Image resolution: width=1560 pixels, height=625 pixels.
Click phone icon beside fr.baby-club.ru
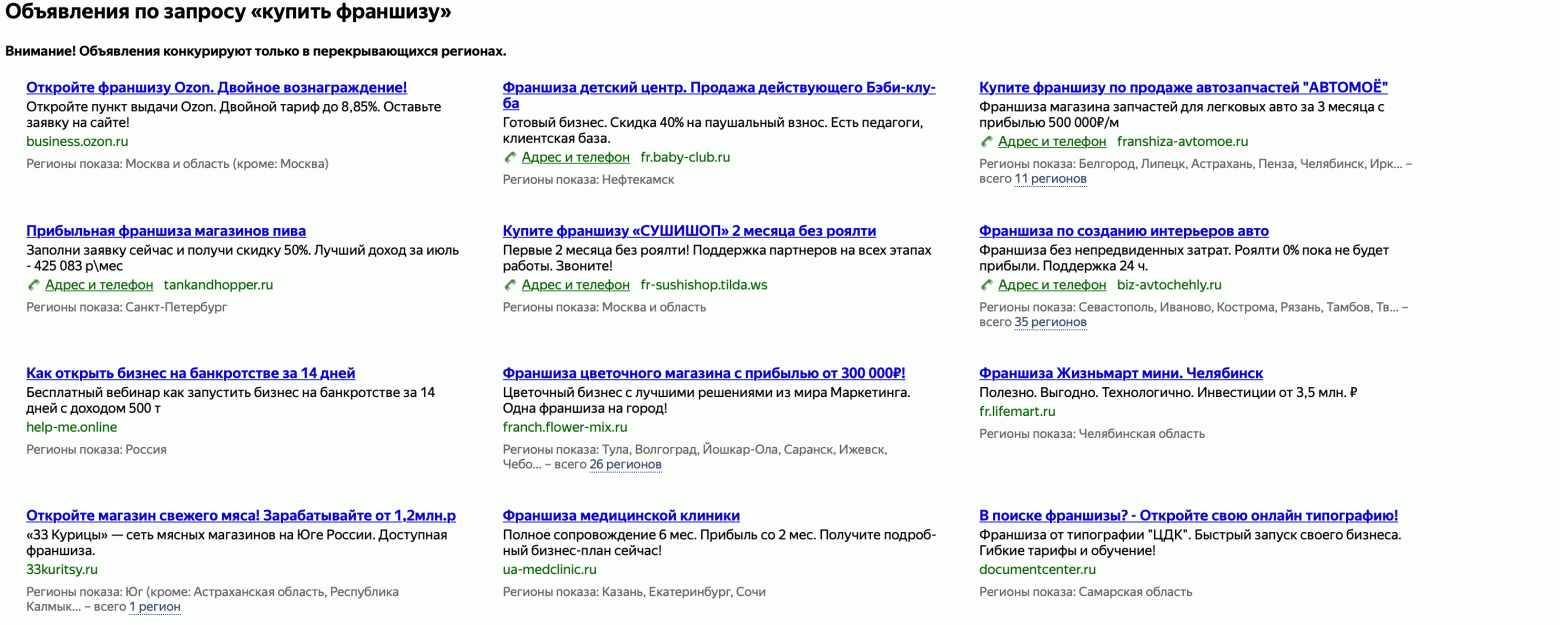(x=510, y=157)
